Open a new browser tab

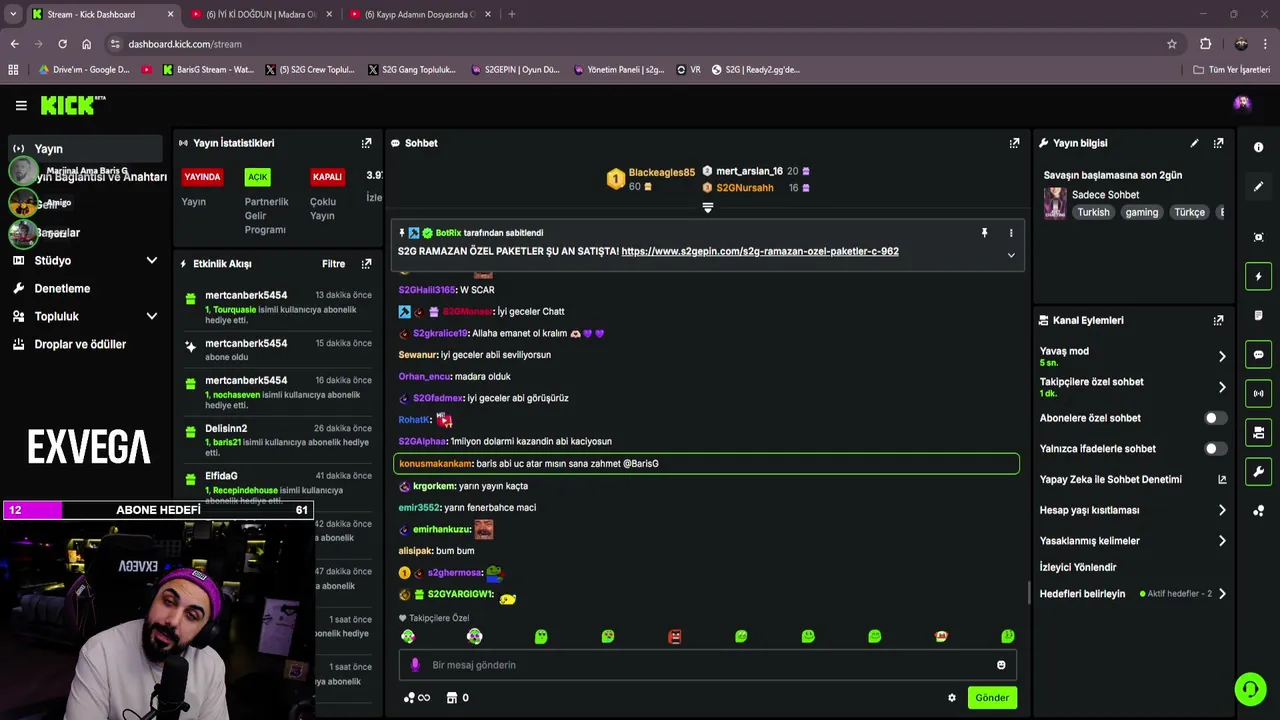click(x=511, y=14)
